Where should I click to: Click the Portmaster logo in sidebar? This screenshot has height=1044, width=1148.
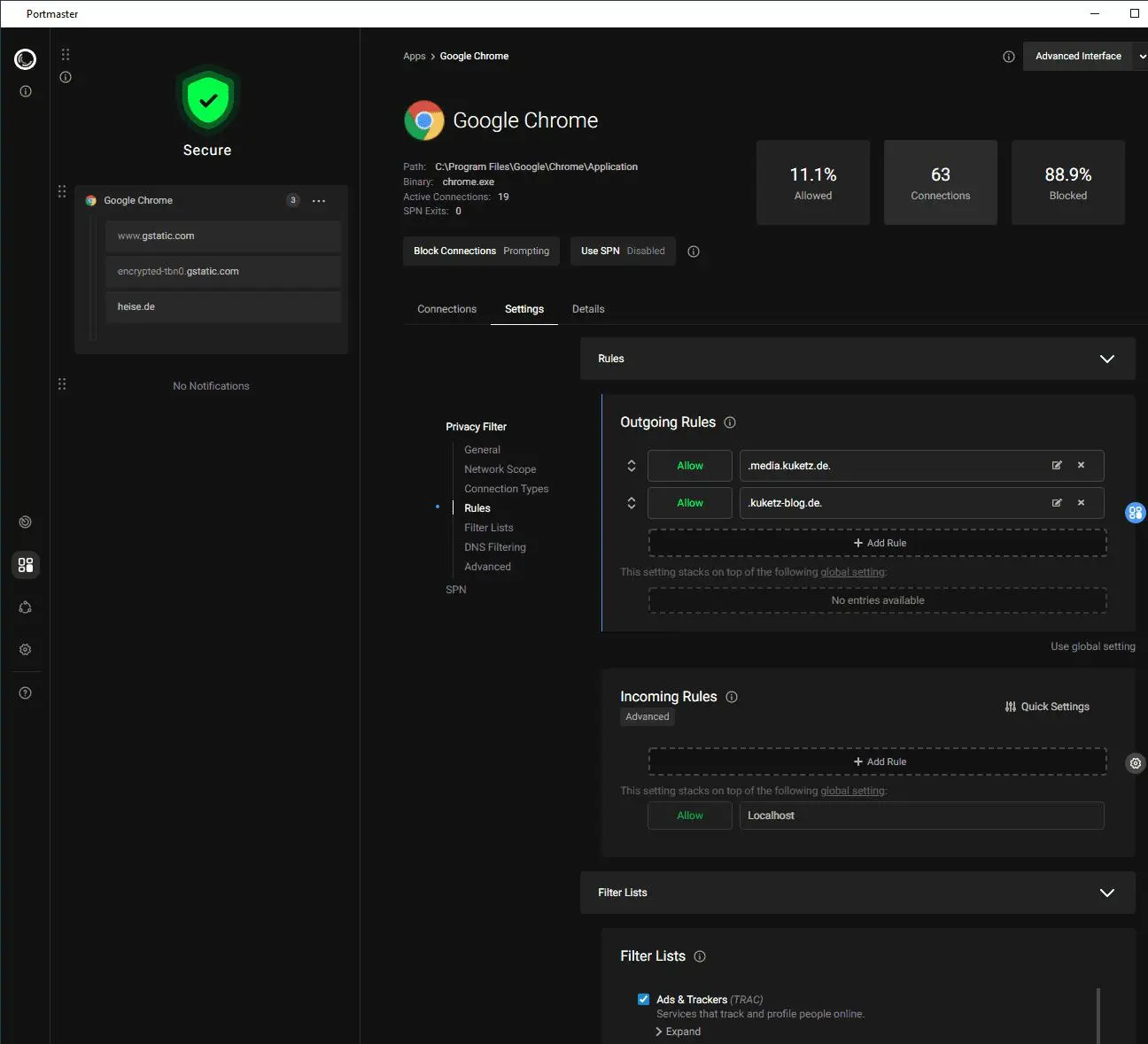coord(26,59)
